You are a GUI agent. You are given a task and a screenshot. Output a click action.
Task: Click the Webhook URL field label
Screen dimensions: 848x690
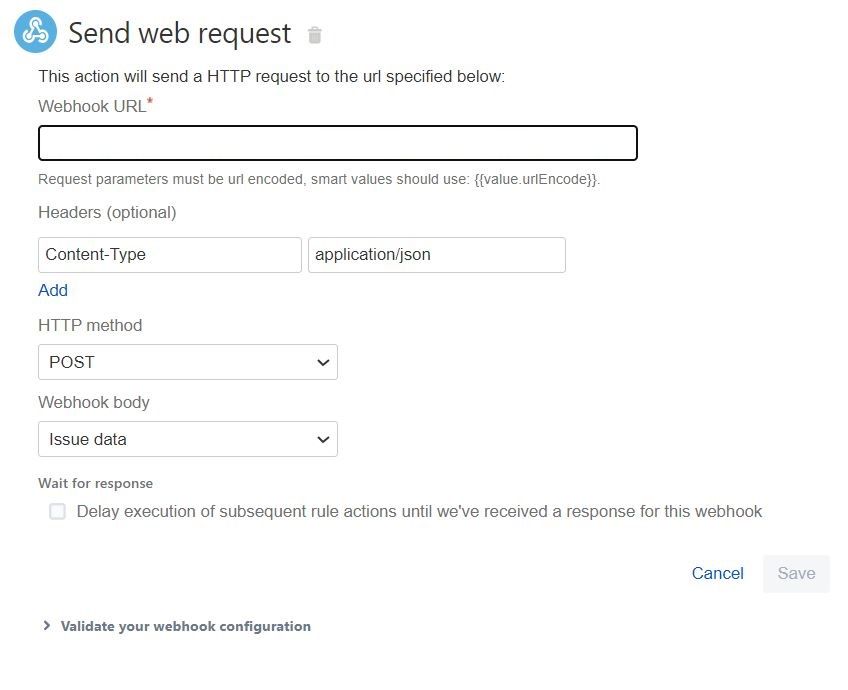click(x=92, y=106)
